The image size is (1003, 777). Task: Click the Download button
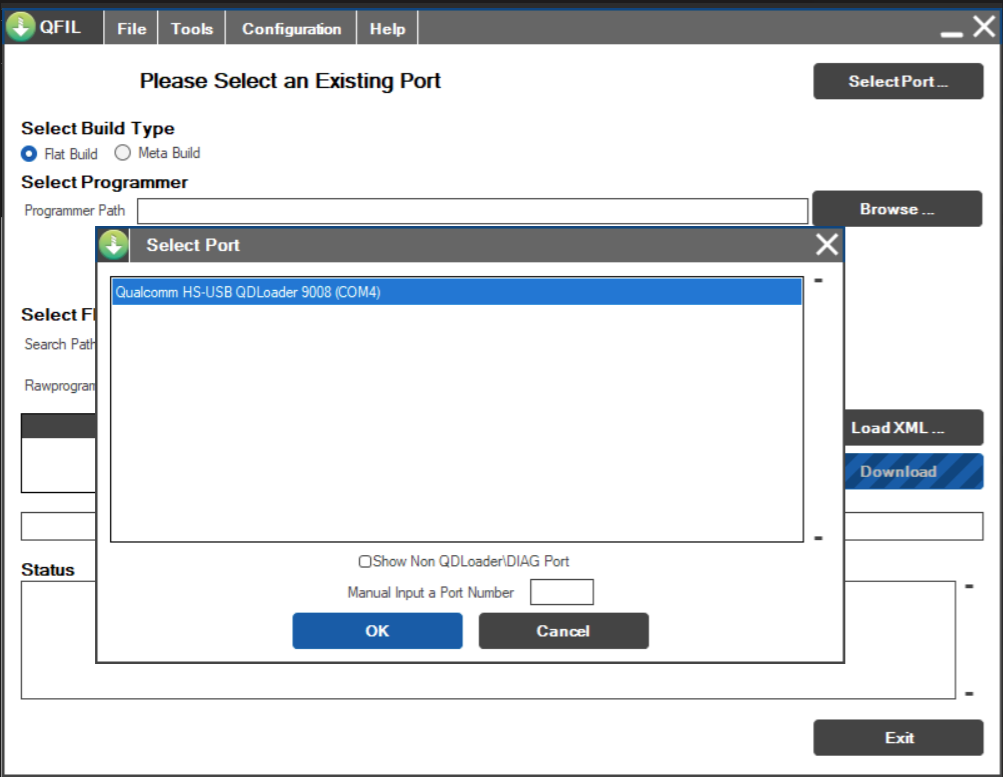[x=913, y=471]
